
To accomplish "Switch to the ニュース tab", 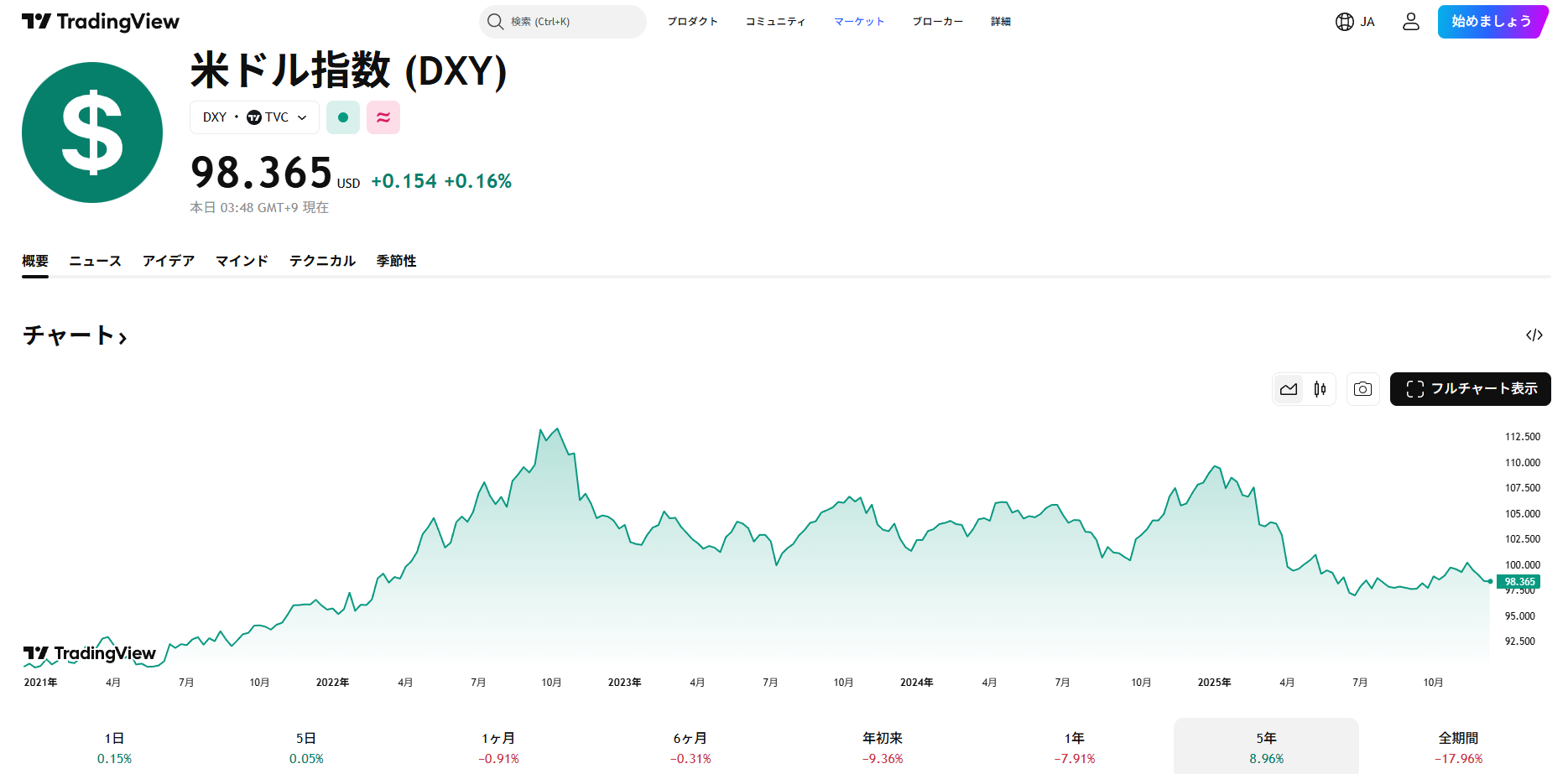I will (x=95, y=261).
